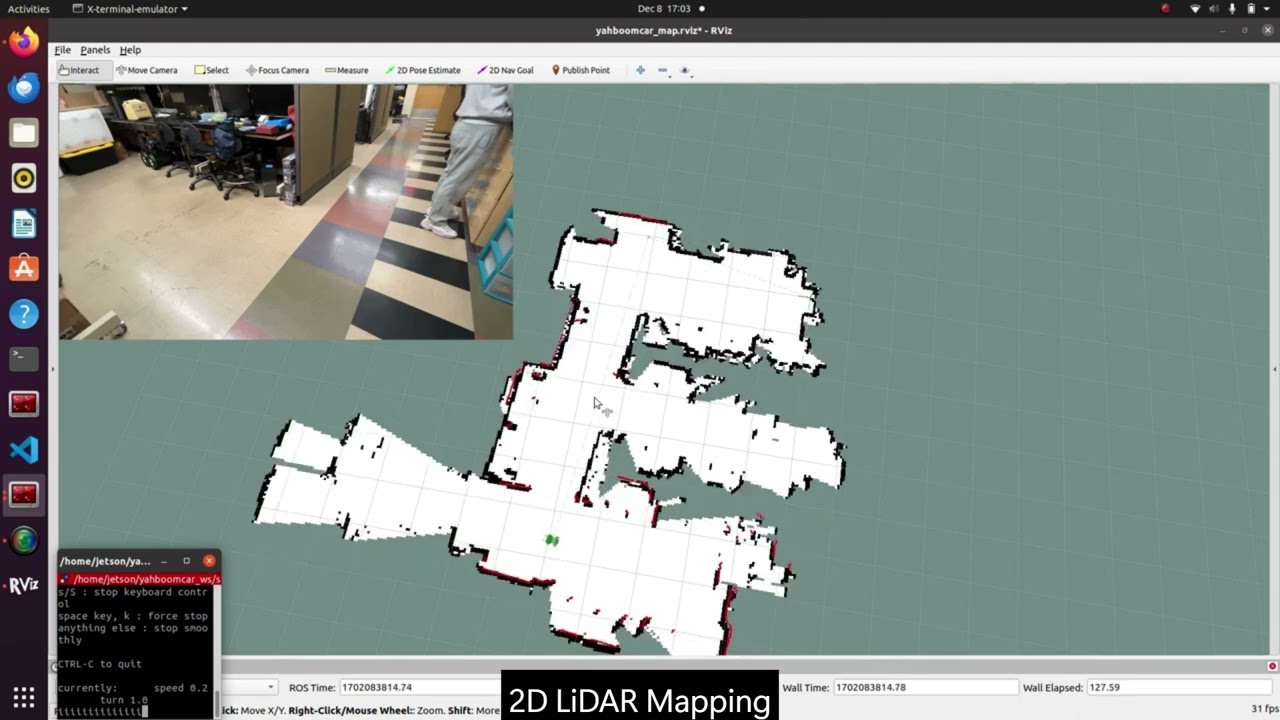Image resolution: width=1280 pixels, height=720 pixels.
Task: Open Activities overview
Action: coord(28,9)
